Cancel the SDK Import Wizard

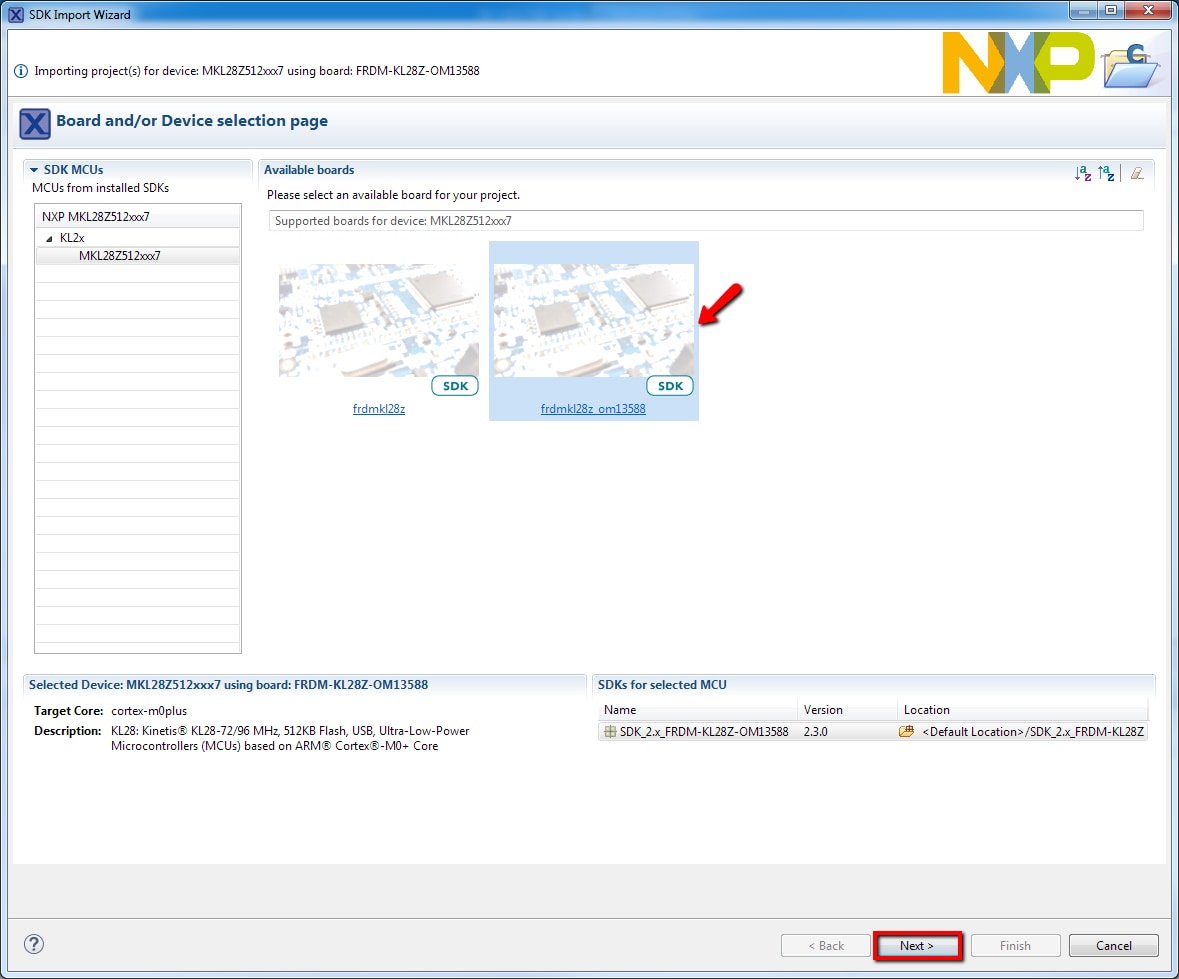[1113, 945]
